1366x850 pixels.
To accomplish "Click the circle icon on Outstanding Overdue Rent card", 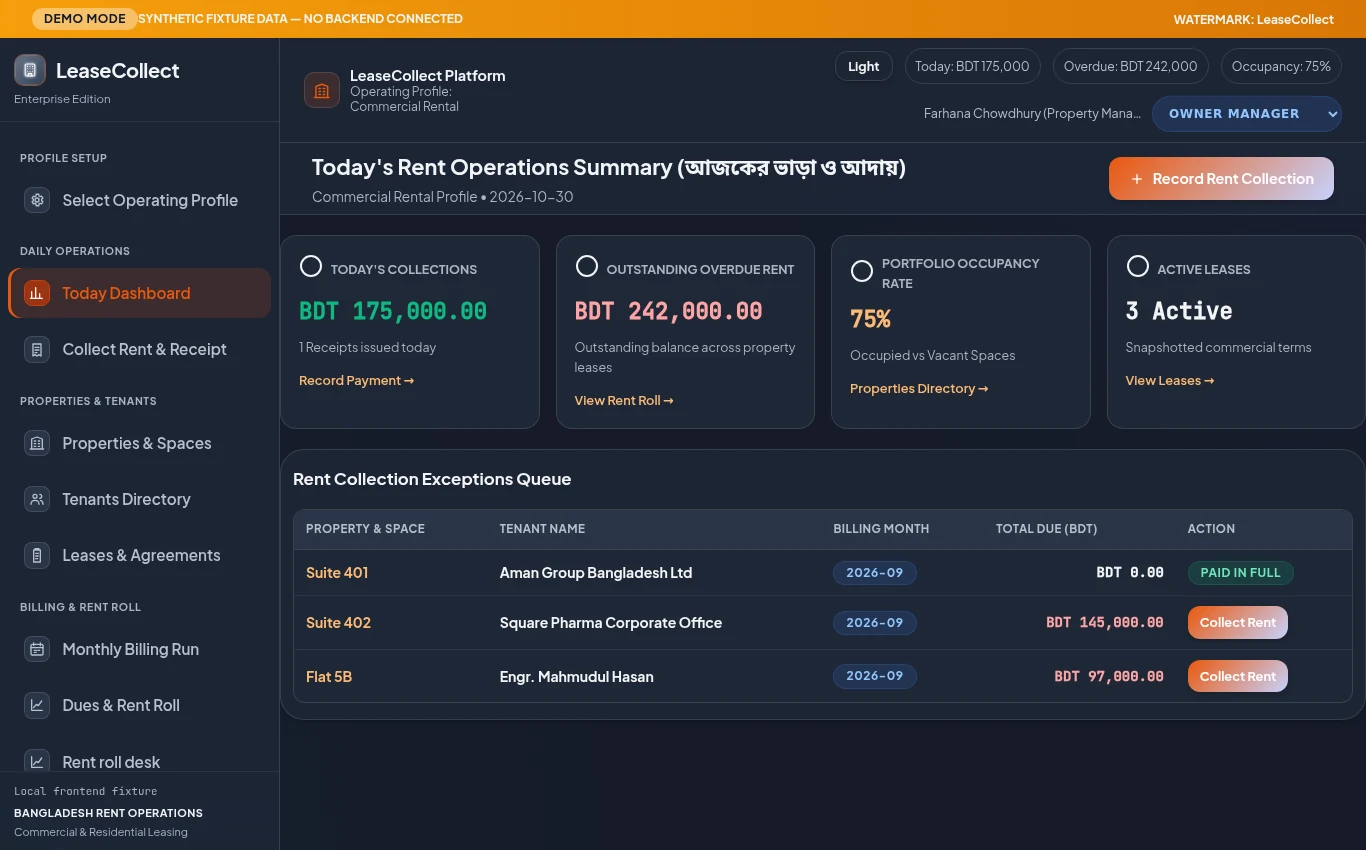I will point(587,266).
